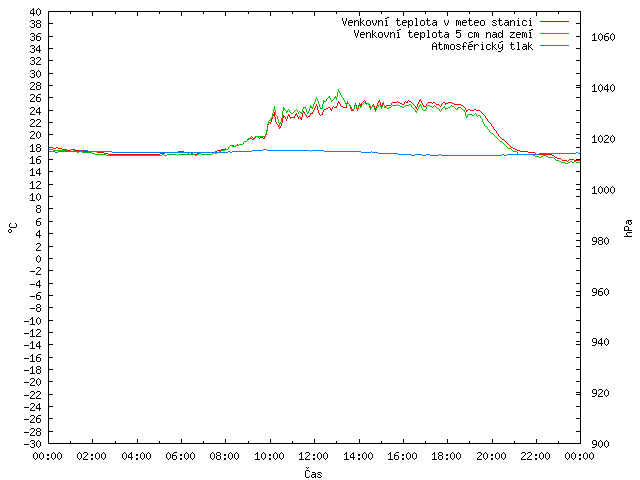Click the 10:00 time axis label

(x=269, y=456)
